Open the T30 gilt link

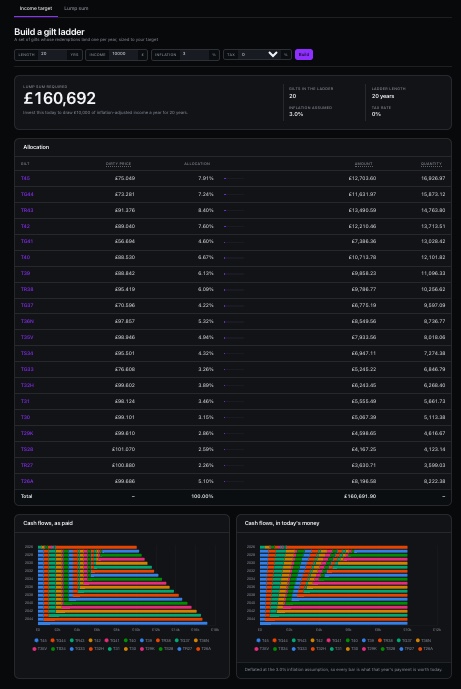25,417
